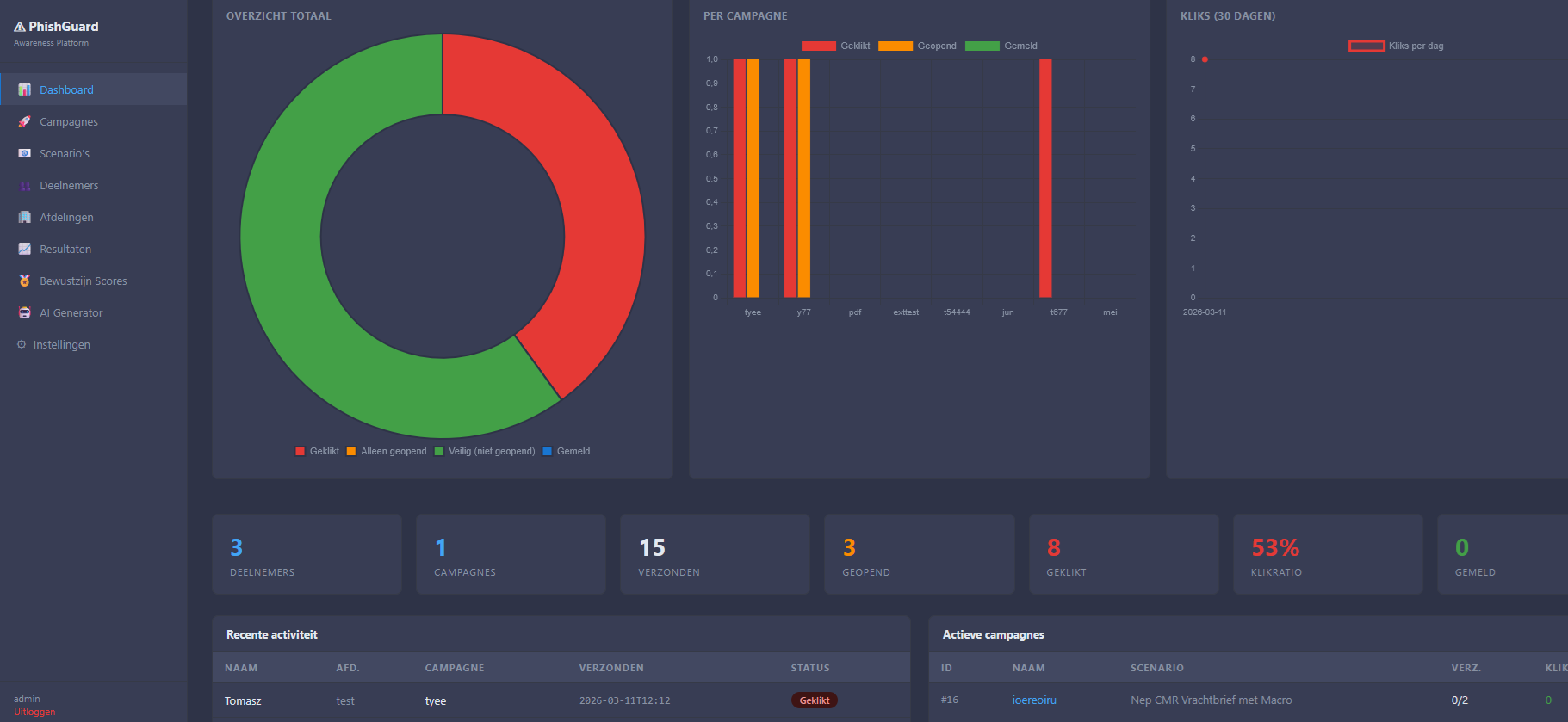Click the Deelnemers people icon
The image size is (1568, 722).
pyautogui.click(x=24, y=185)
